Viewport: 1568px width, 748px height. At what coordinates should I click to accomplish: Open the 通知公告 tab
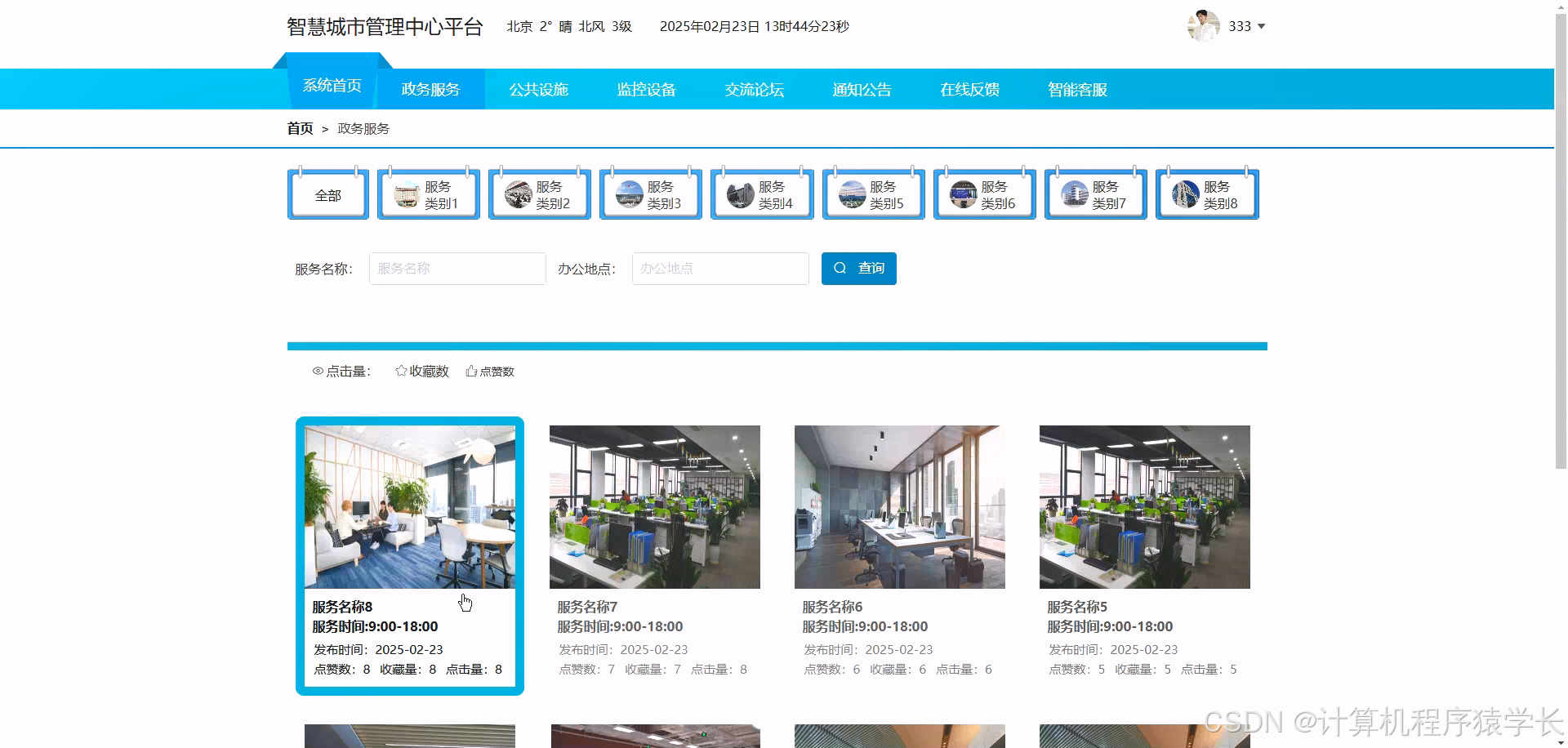coord(861,89)
